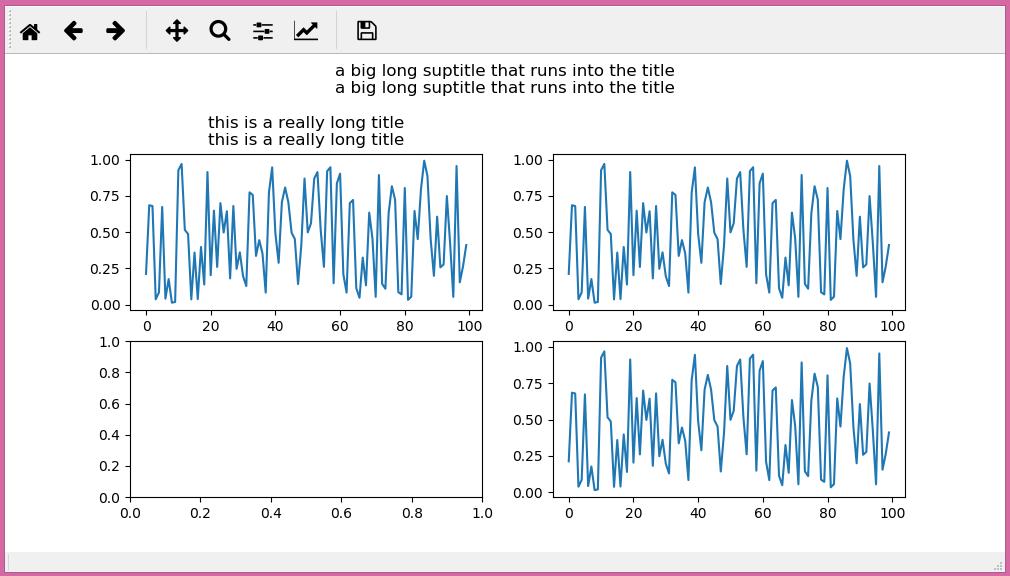Click the big long suptitle text
The width and height of the screenshot is (1010, 576).
(x=505, y=79)
